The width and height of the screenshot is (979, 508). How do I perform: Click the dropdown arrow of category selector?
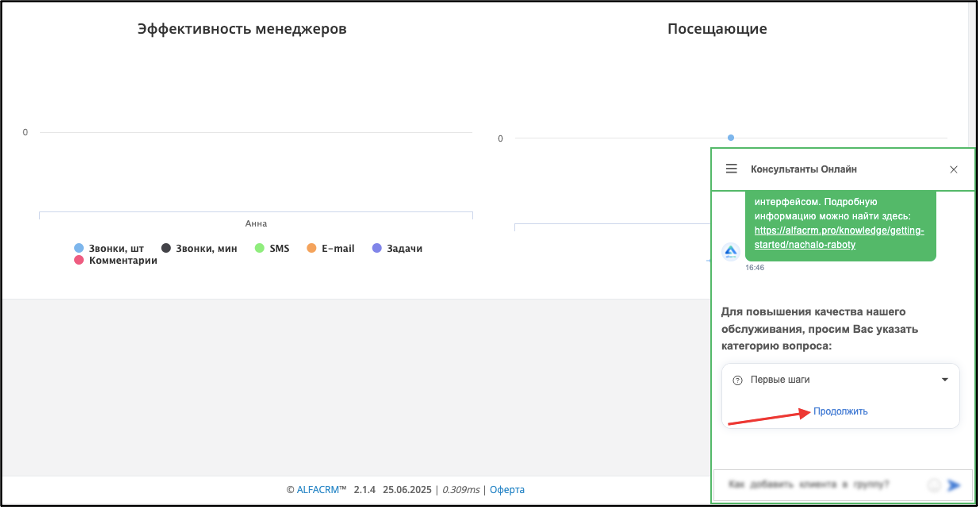pos(945,379)
